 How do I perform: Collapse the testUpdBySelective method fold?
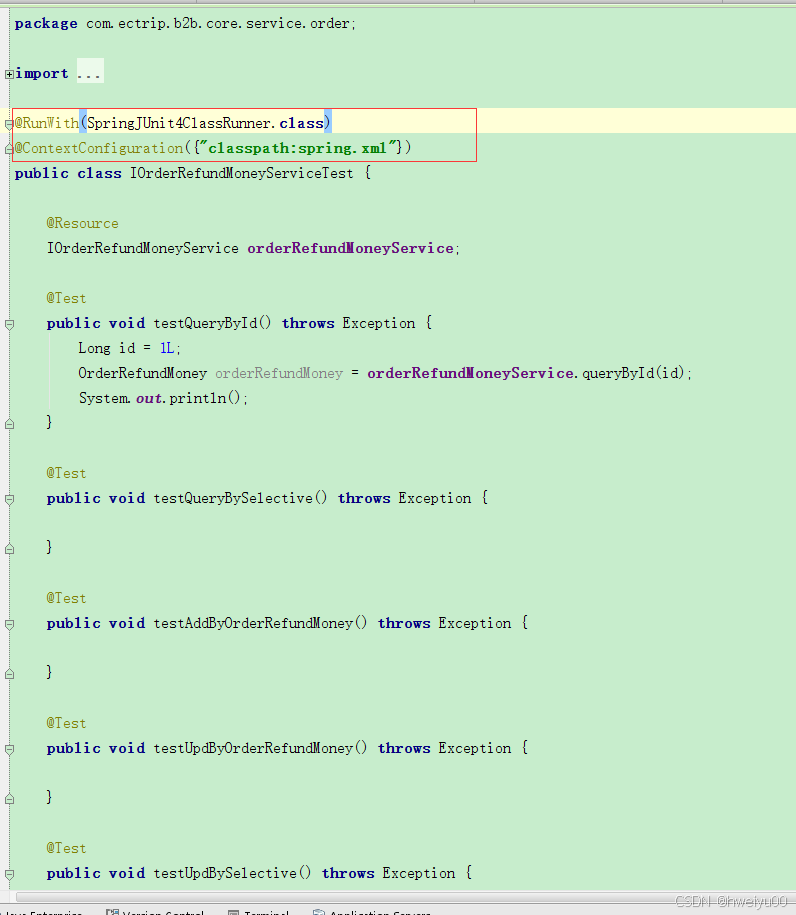9,874
